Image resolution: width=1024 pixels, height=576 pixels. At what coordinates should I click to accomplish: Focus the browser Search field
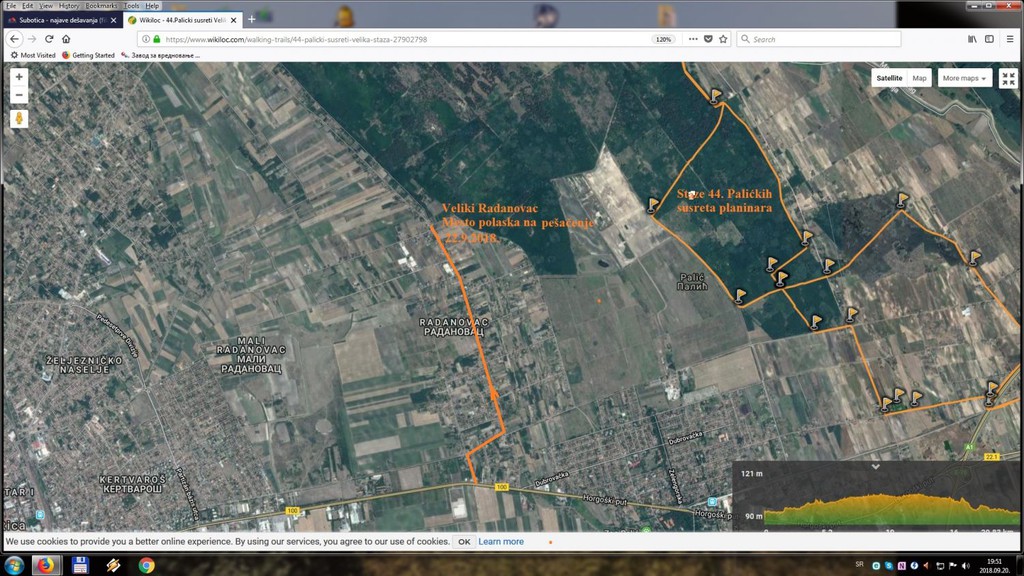click(x=820, y=39)
